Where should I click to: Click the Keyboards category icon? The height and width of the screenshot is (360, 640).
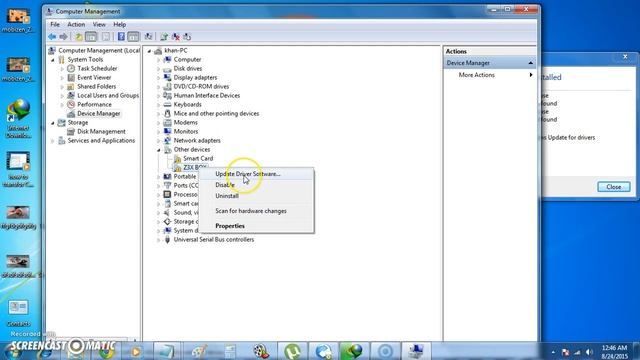167,104
